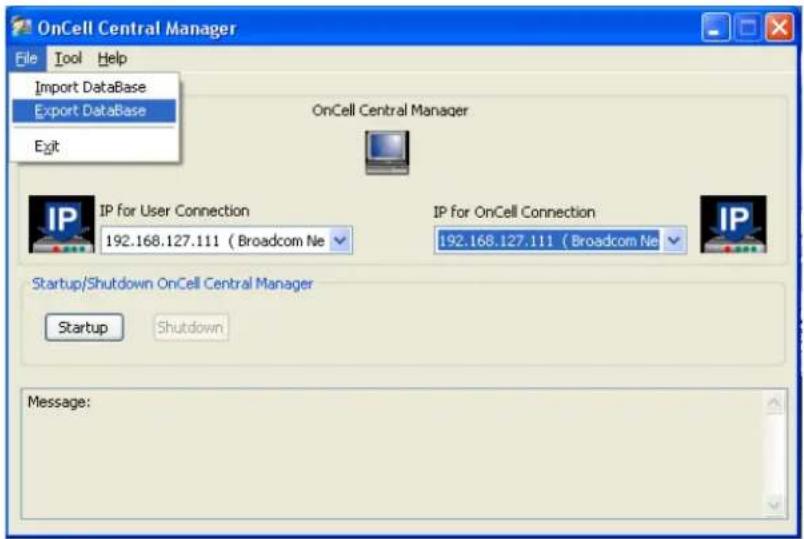The image size is (804, 539).
Task: Open the Help menu
Action: coord(112,58)
